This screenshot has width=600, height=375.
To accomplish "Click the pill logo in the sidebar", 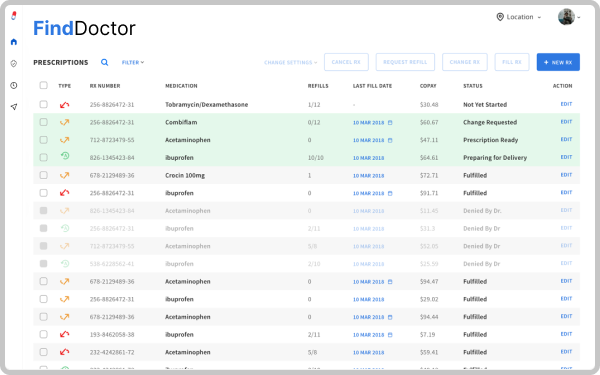I will [x=14, y=16].
